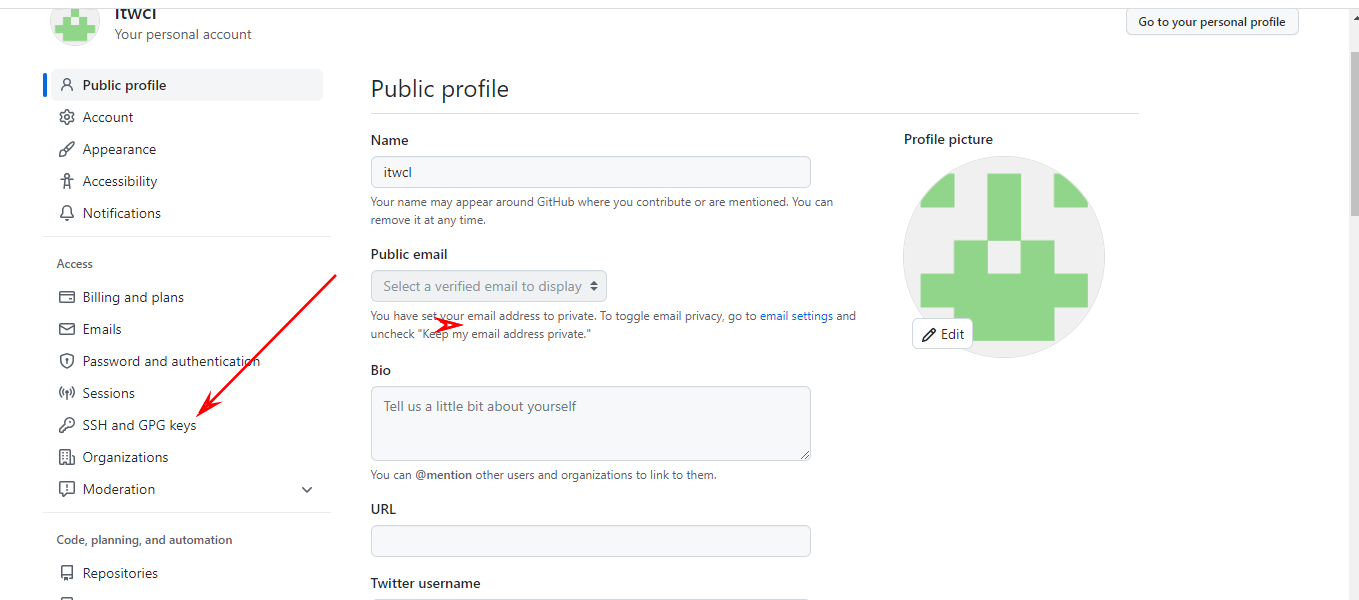
Task: Click the Emails envelope icon
Action: pyautogui.click(x=67, y=329)
